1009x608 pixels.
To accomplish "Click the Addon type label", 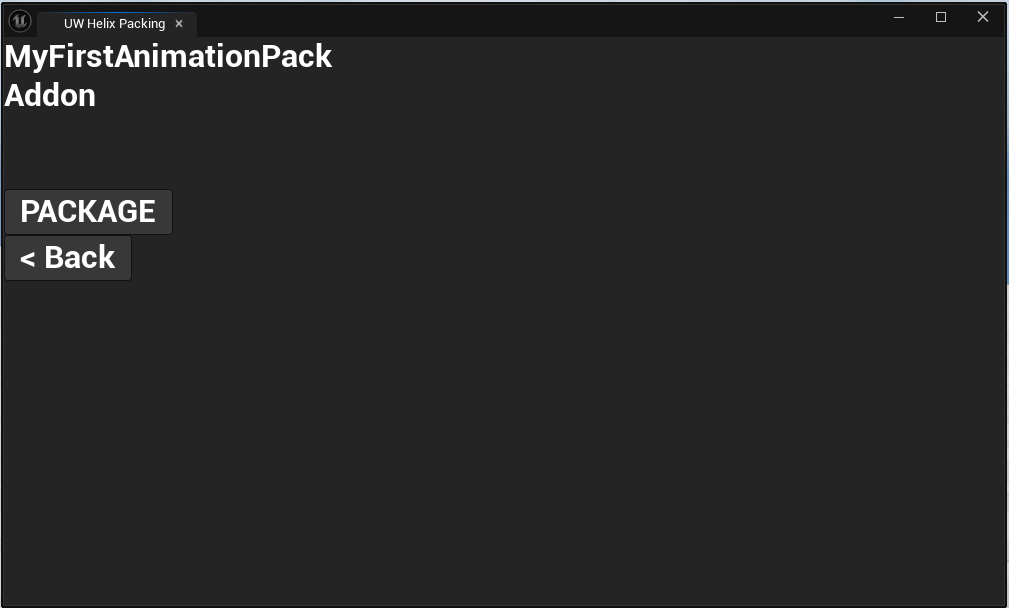I will (50, 96).
